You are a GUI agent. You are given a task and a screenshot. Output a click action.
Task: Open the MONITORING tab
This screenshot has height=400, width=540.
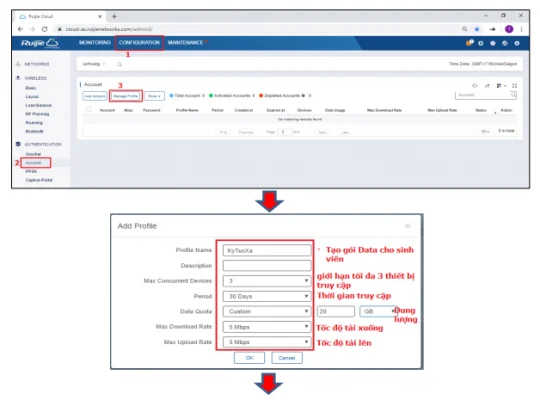[95, 43]
